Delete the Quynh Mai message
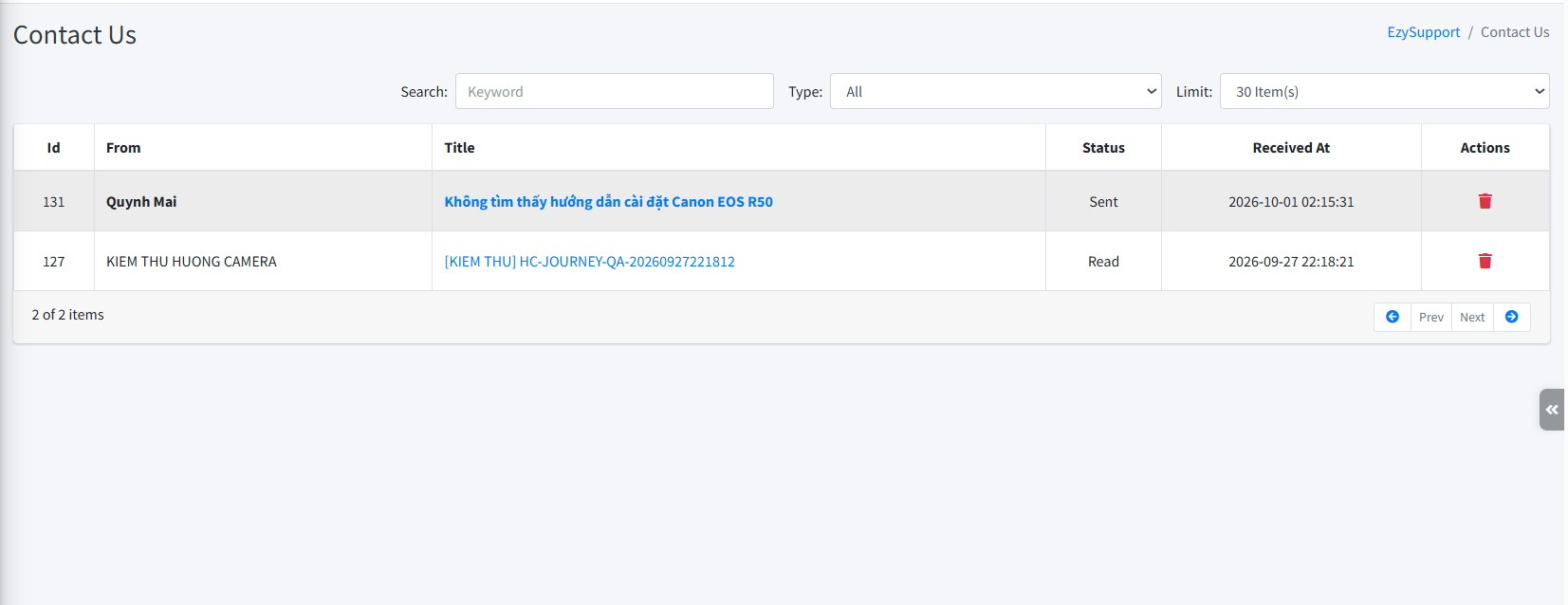 click(x=1485, y=201)
